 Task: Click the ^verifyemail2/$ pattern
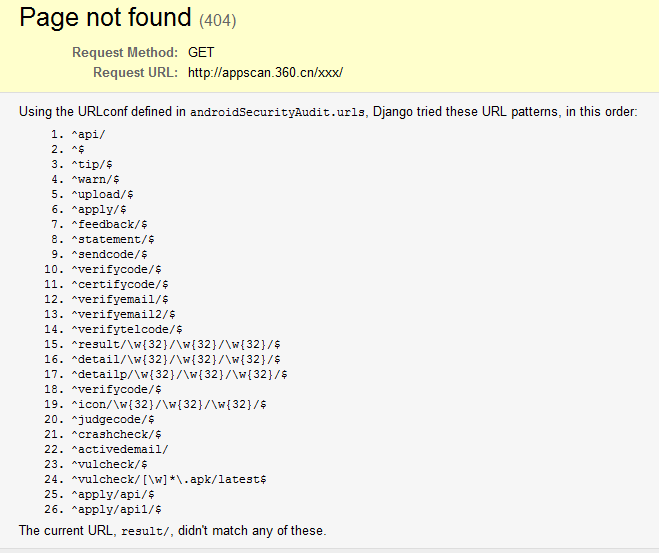pyautogui.click(x=123, y=314)
